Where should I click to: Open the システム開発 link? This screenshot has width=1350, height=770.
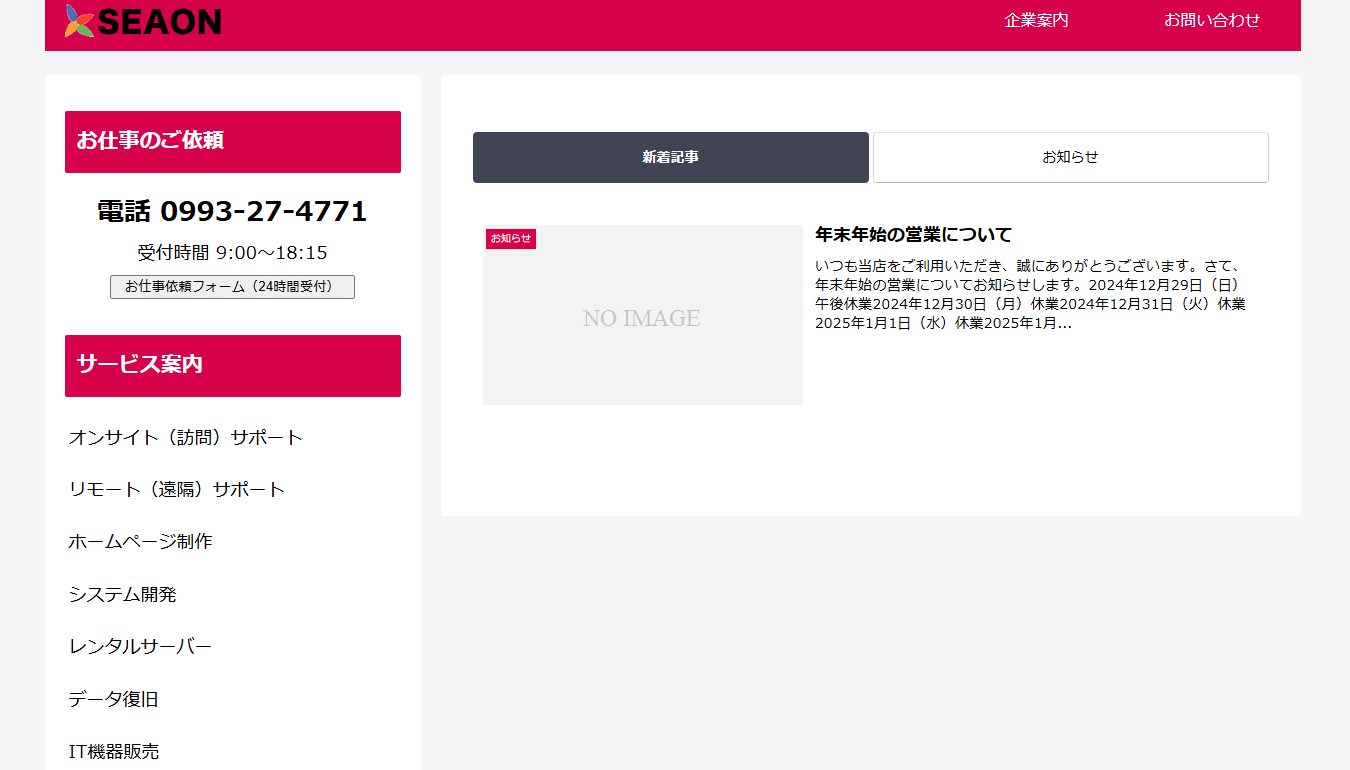(122, 594)
